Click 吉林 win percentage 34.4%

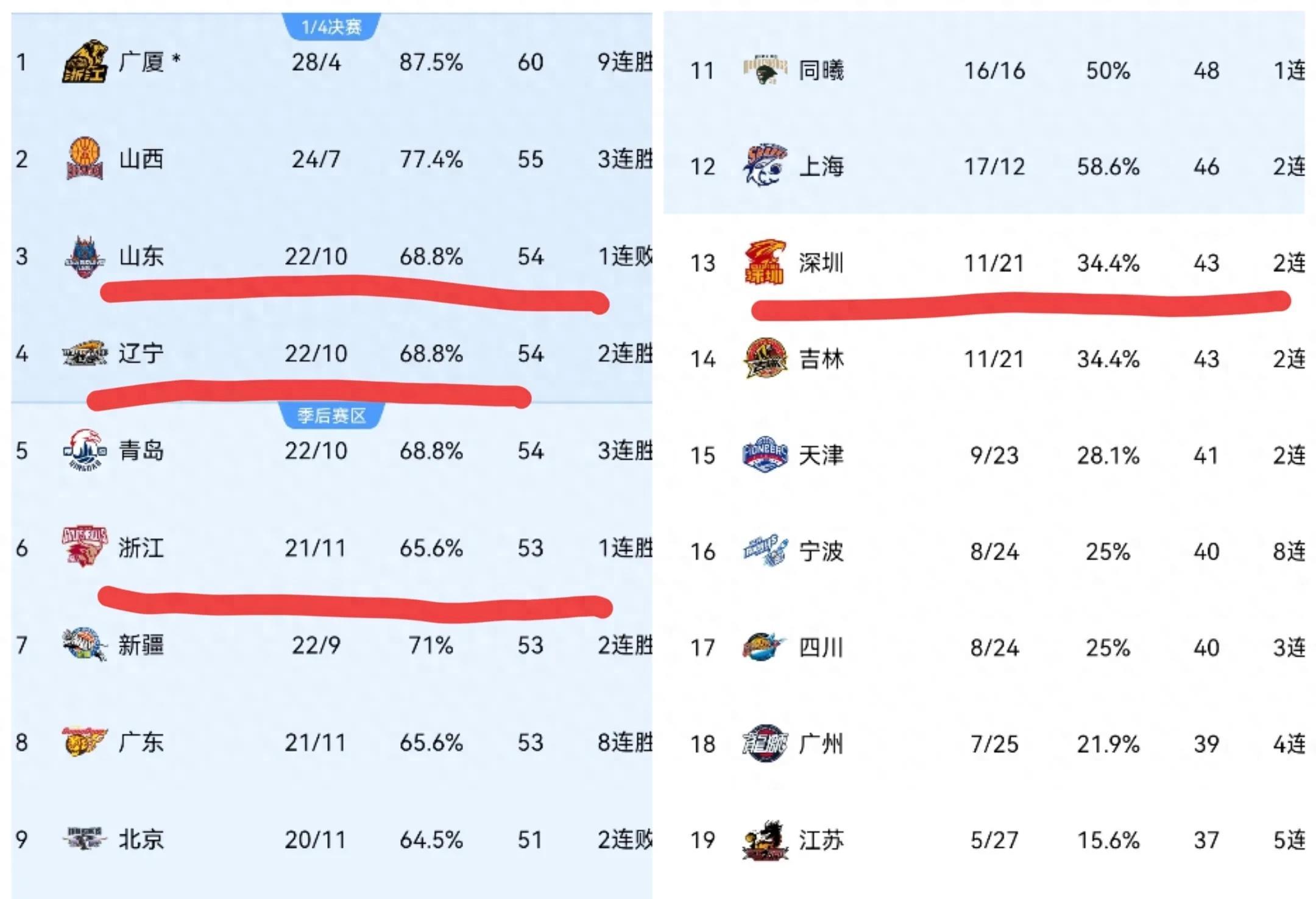click(x=1108, y=359)
